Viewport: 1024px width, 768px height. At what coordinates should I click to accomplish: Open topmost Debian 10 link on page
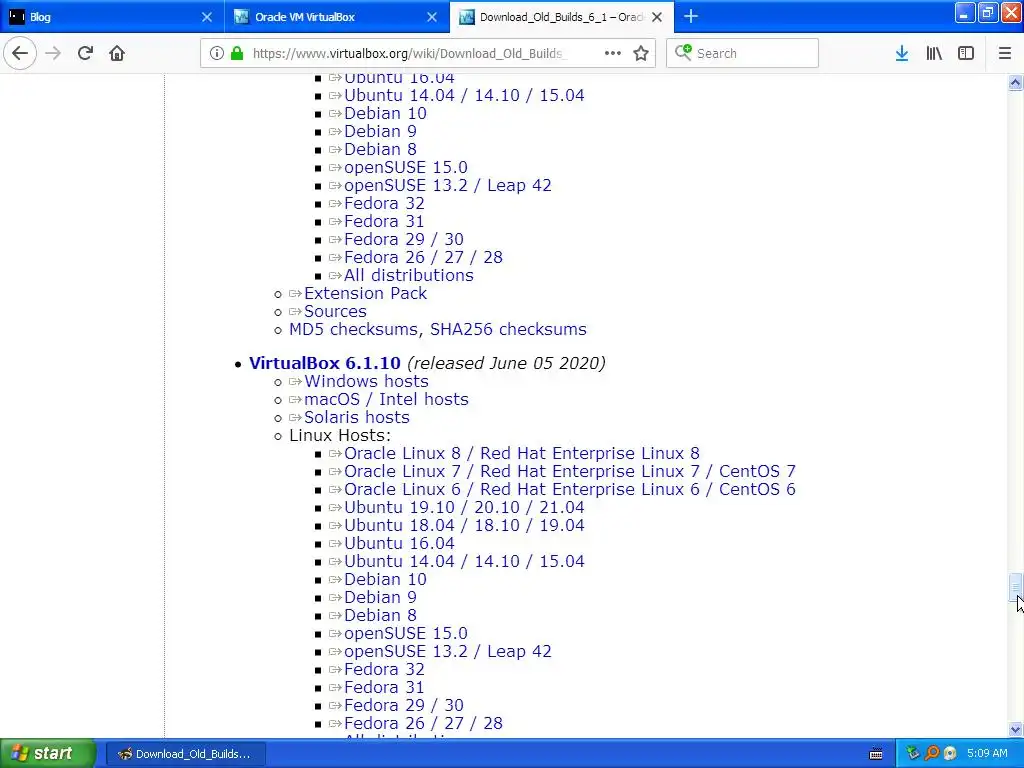pos(385,114)
